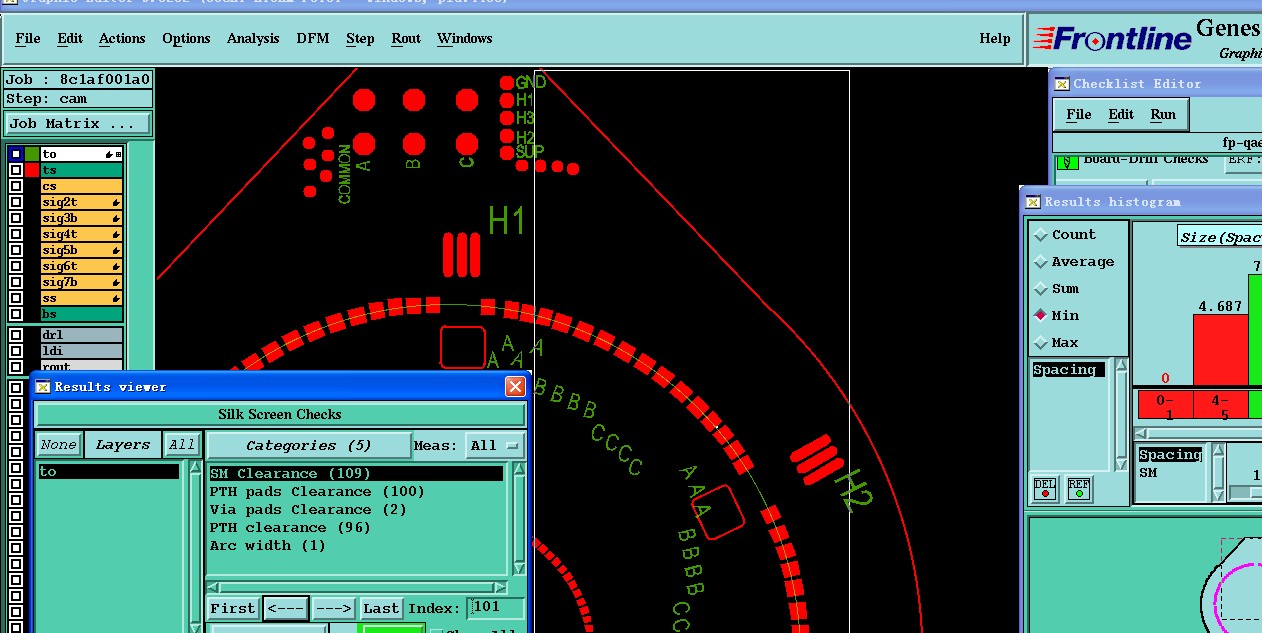1262x633 pixels.
Task: Open the File menu in main editor
Action: click(28, 38)
